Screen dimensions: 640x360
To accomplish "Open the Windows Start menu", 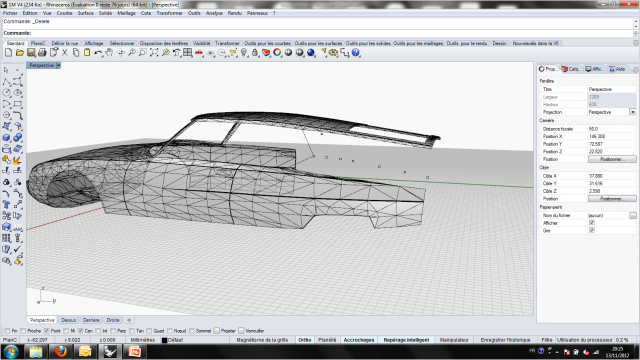I will point(11,351).
